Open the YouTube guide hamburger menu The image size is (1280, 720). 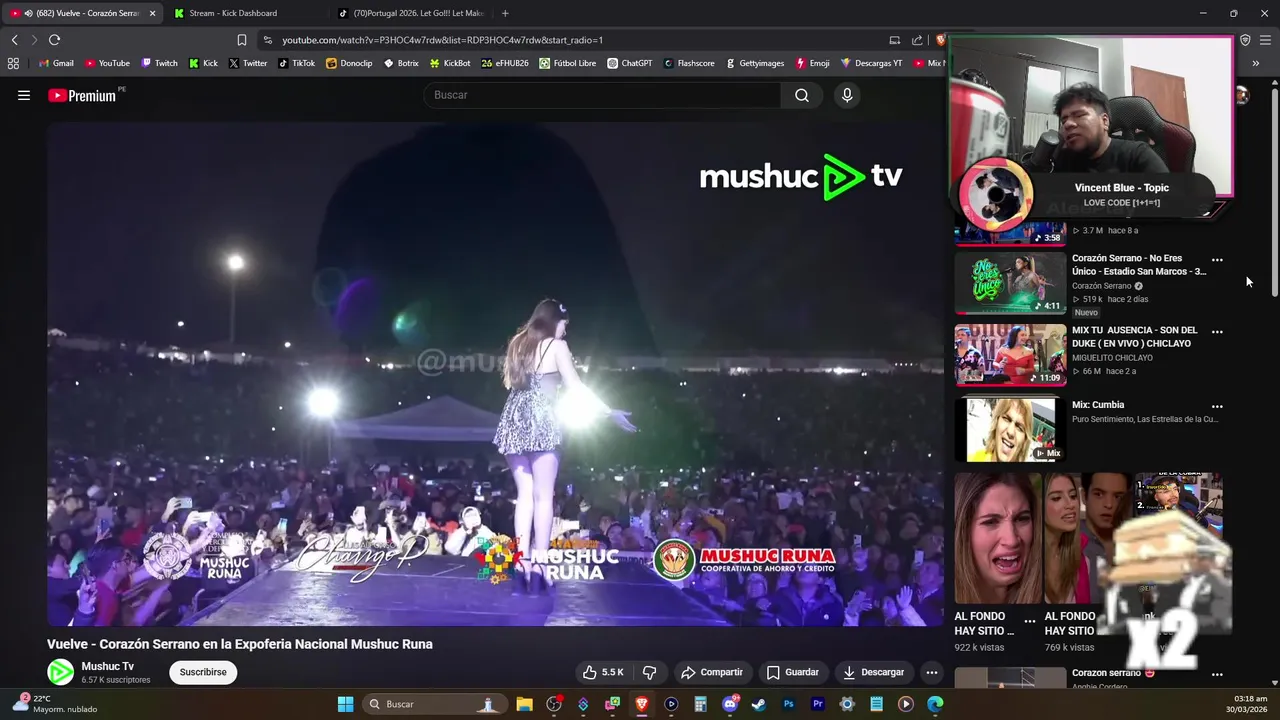24,95
